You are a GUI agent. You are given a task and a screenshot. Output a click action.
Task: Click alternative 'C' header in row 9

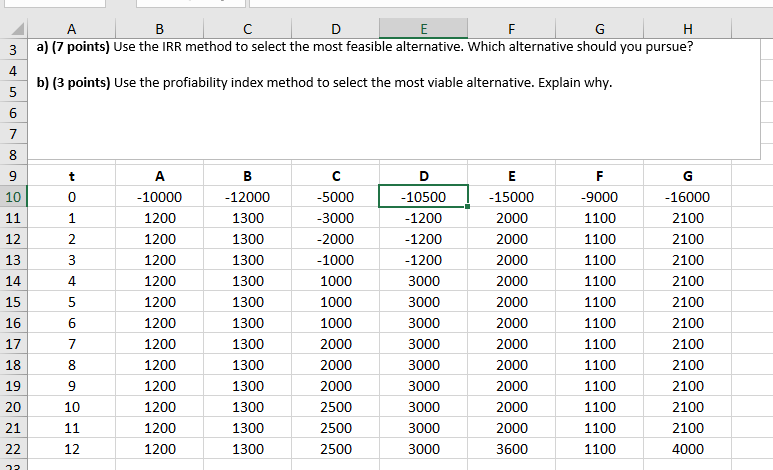tap(336, 176)
